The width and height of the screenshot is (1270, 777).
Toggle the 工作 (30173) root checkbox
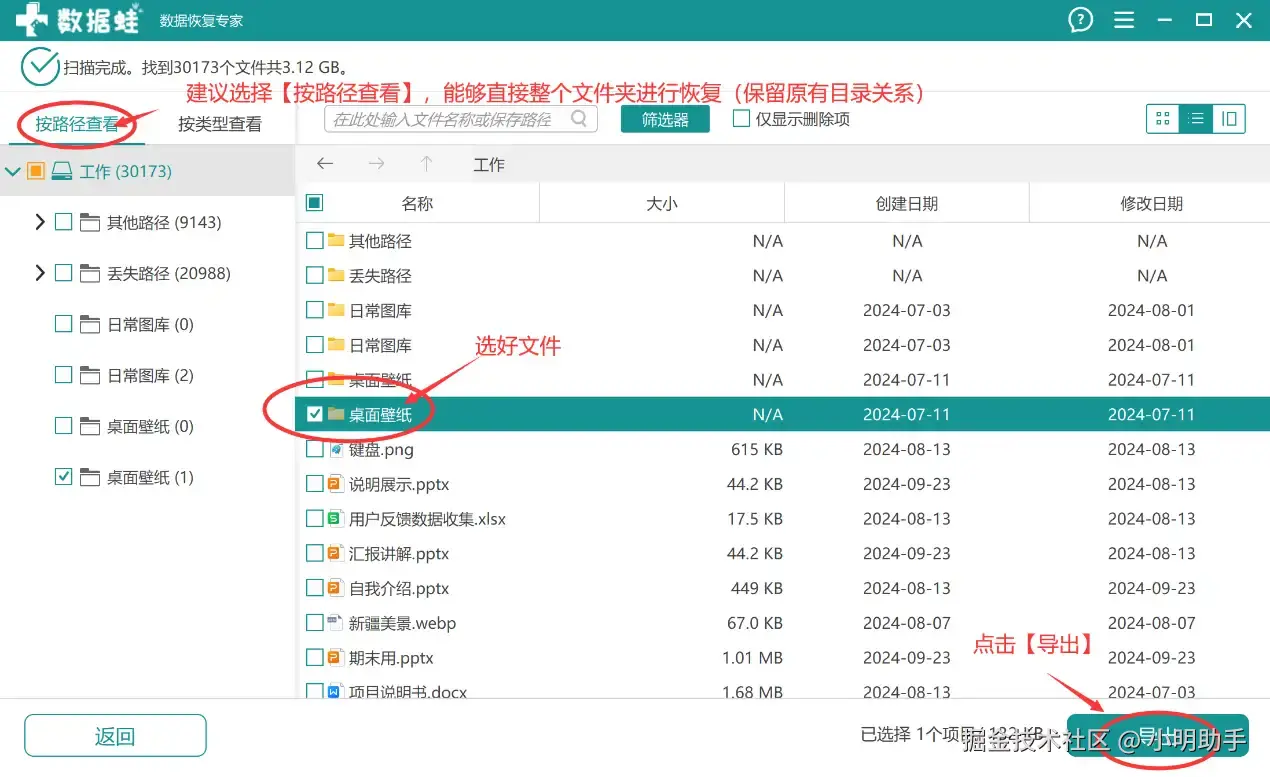click(x=36, y=171)
